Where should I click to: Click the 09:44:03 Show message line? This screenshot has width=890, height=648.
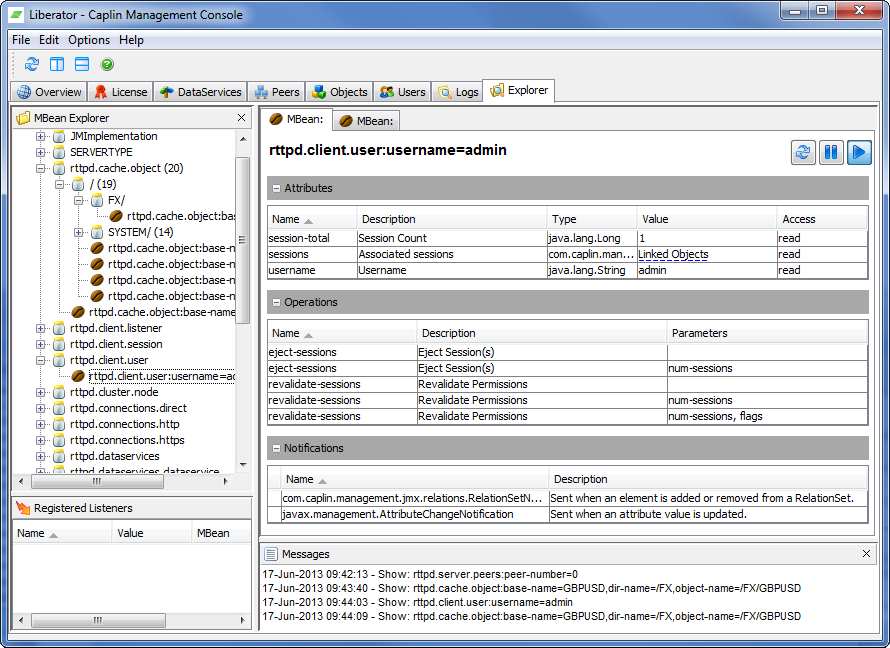coord(417,602)
